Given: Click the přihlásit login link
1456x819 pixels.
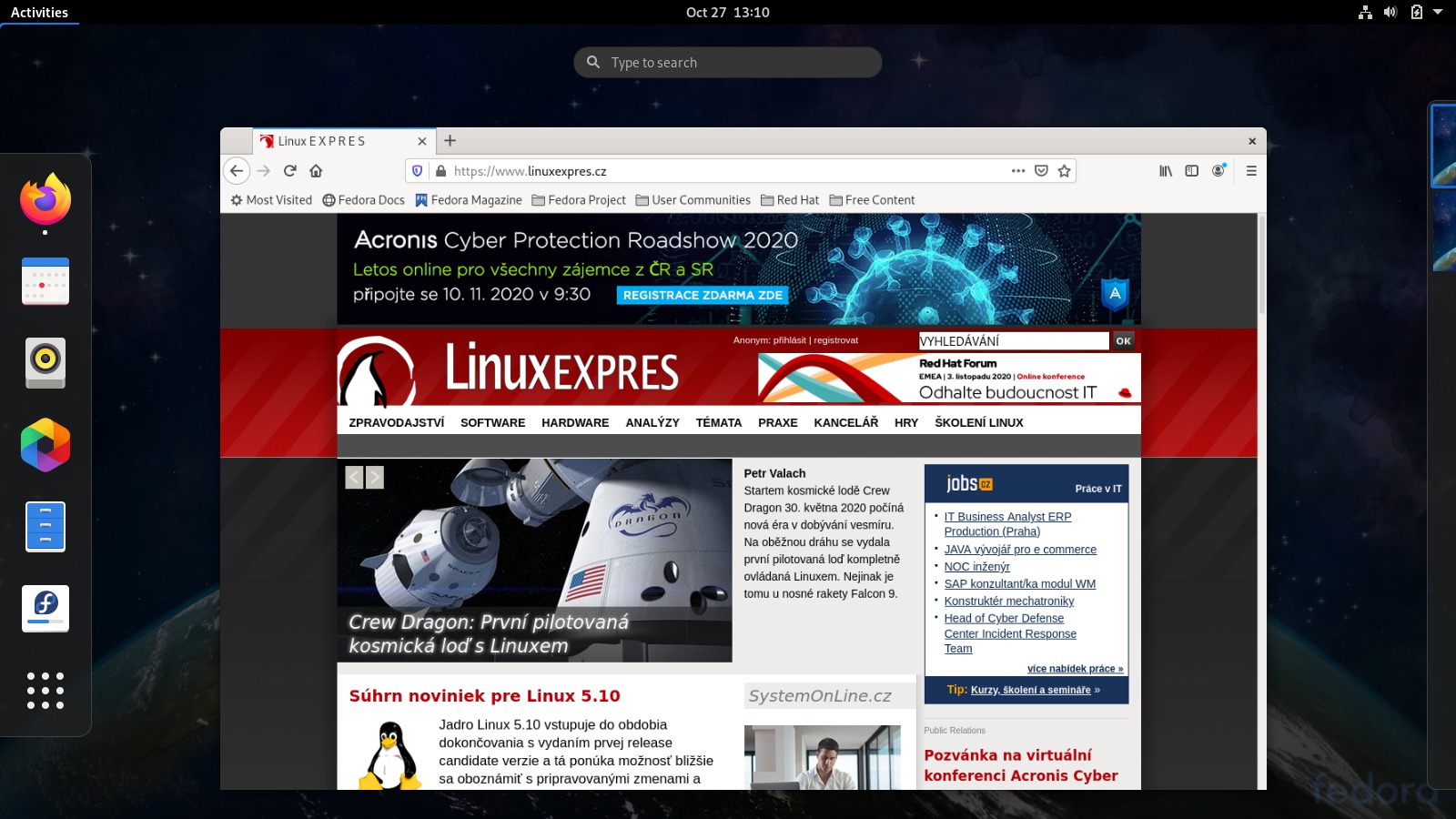Looking at the screenshot, I should pyautogui.click(x=790, y=340).
